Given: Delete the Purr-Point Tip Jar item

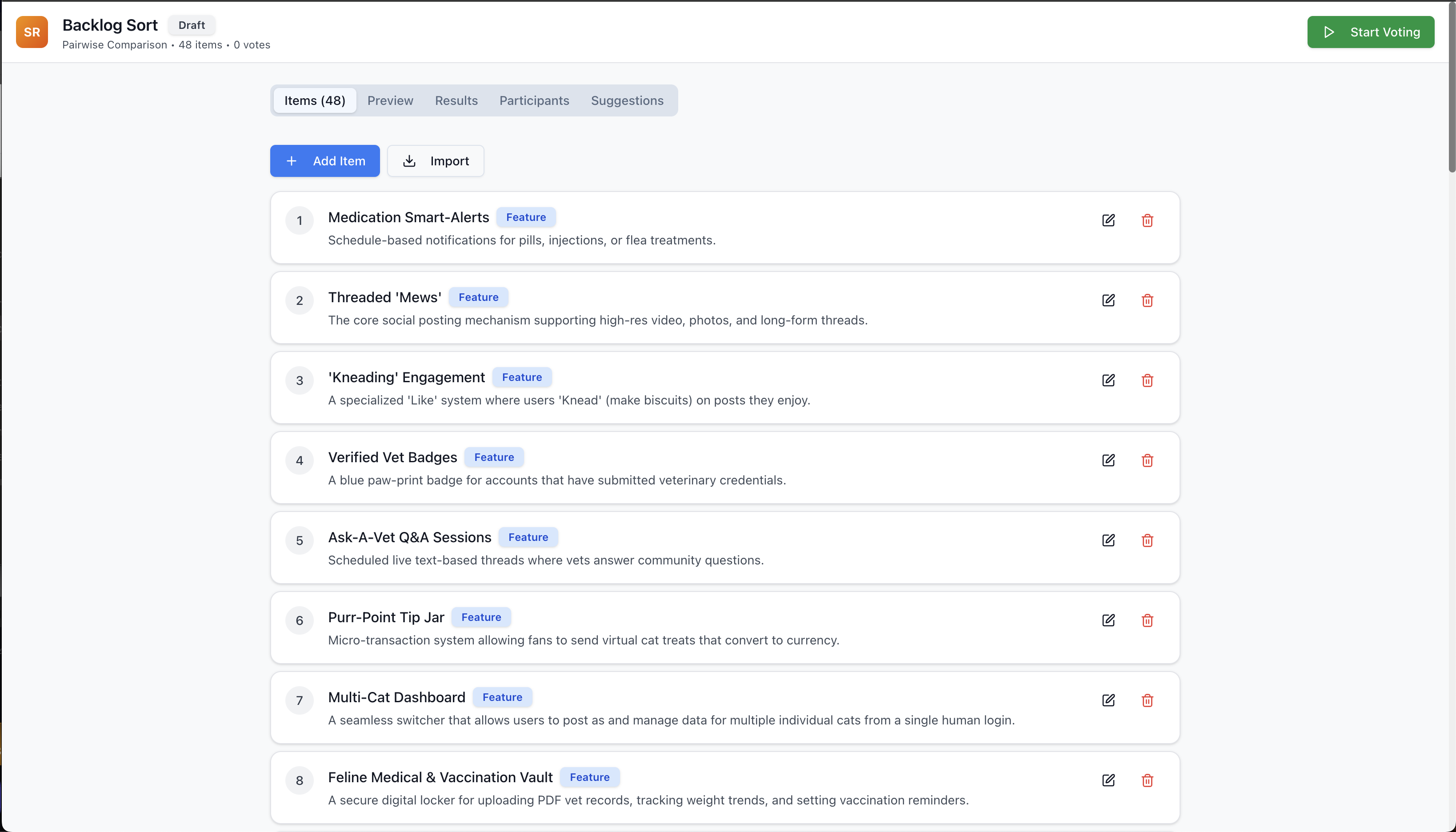Looking at the screenshot, I should pyautogui.click(x=1147, y=620).
